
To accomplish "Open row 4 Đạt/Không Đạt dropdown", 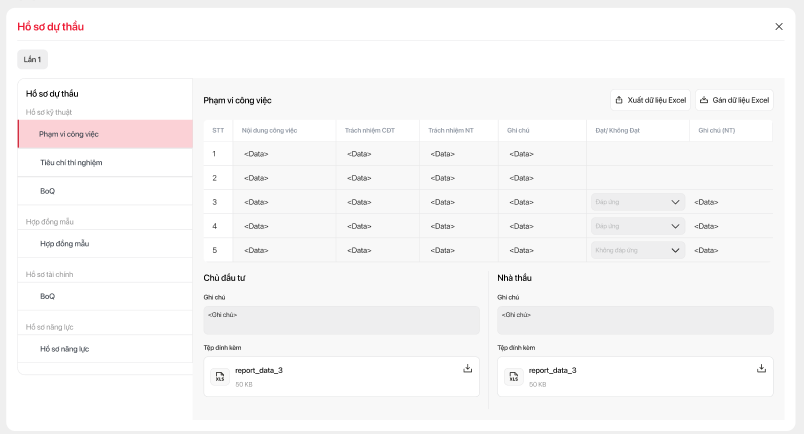I will point(637,226).
